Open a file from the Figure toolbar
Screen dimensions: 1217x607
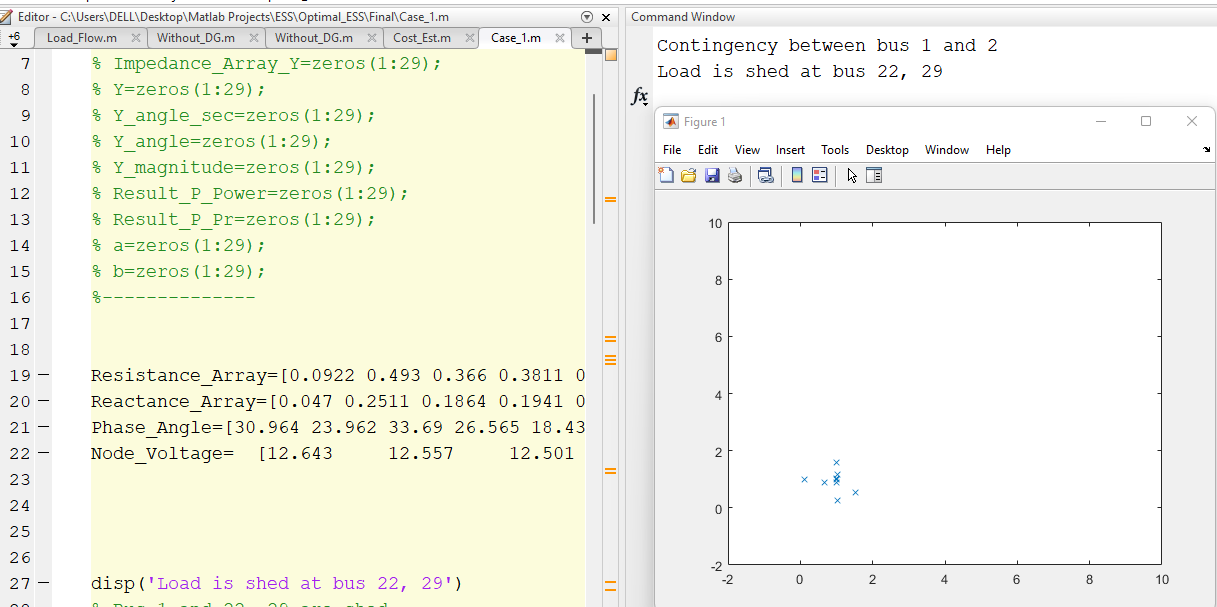pos(689,175)
